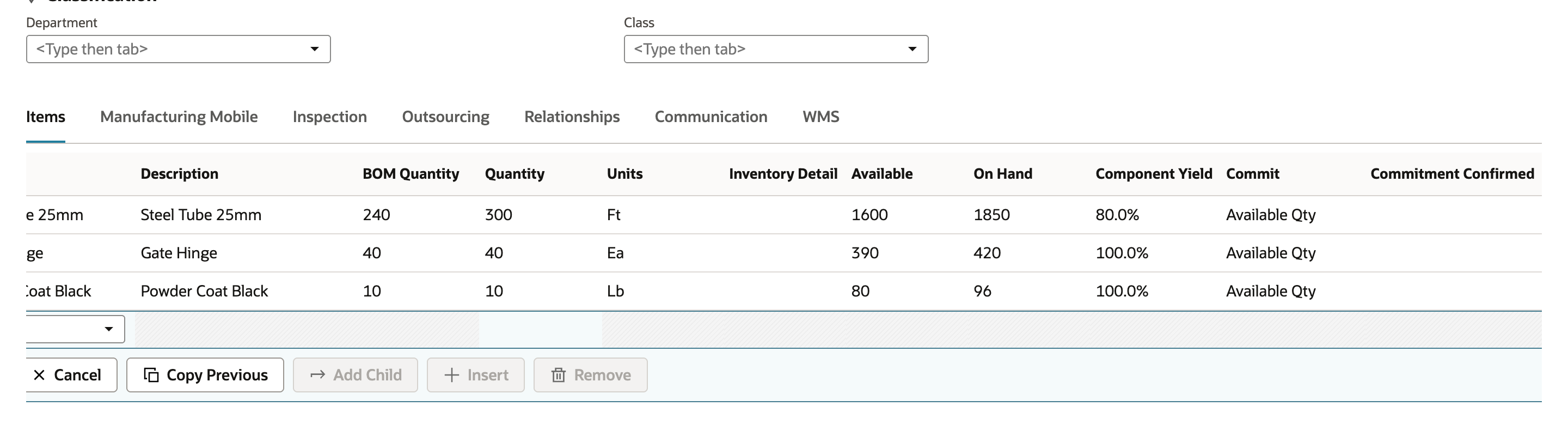The height and width of the screenshot is (436, 1568).
Task: Click the Available column header
Action: point(882,174)
